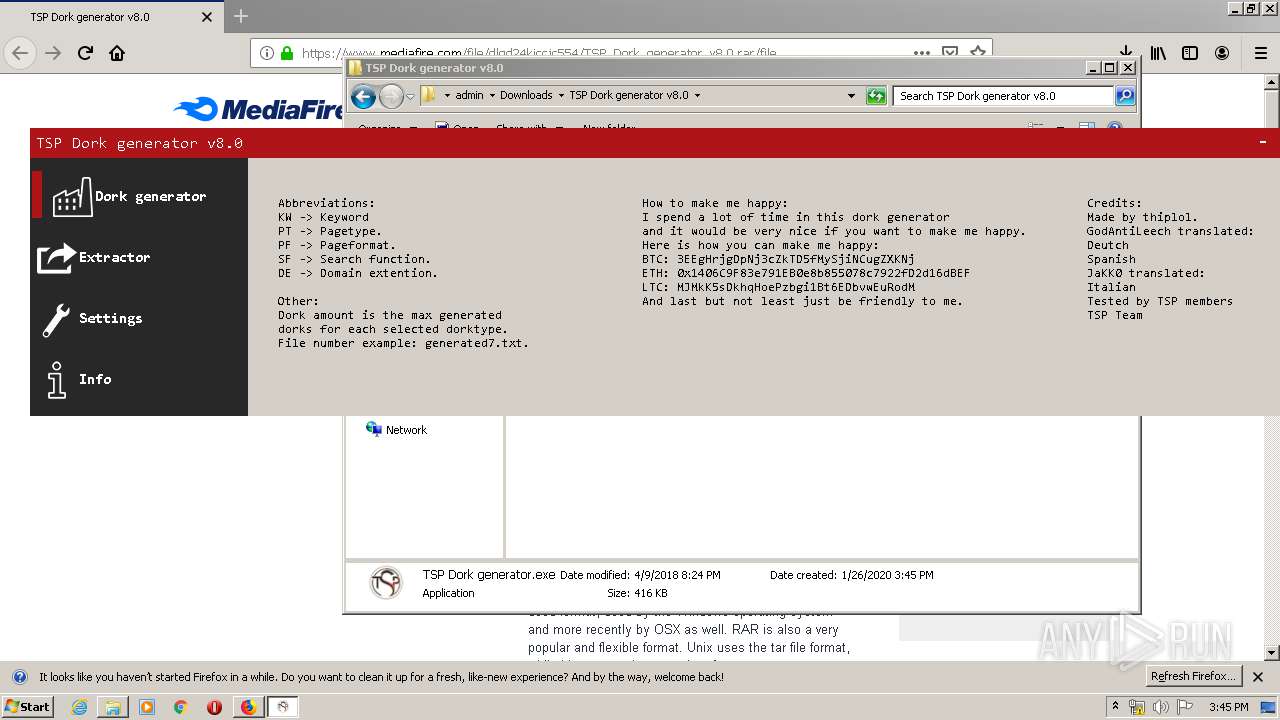This screenshot has width=1280, height=720.
Task: Close the TSP Dork generator v8.0 browser tab
Action: pos(207,17)
